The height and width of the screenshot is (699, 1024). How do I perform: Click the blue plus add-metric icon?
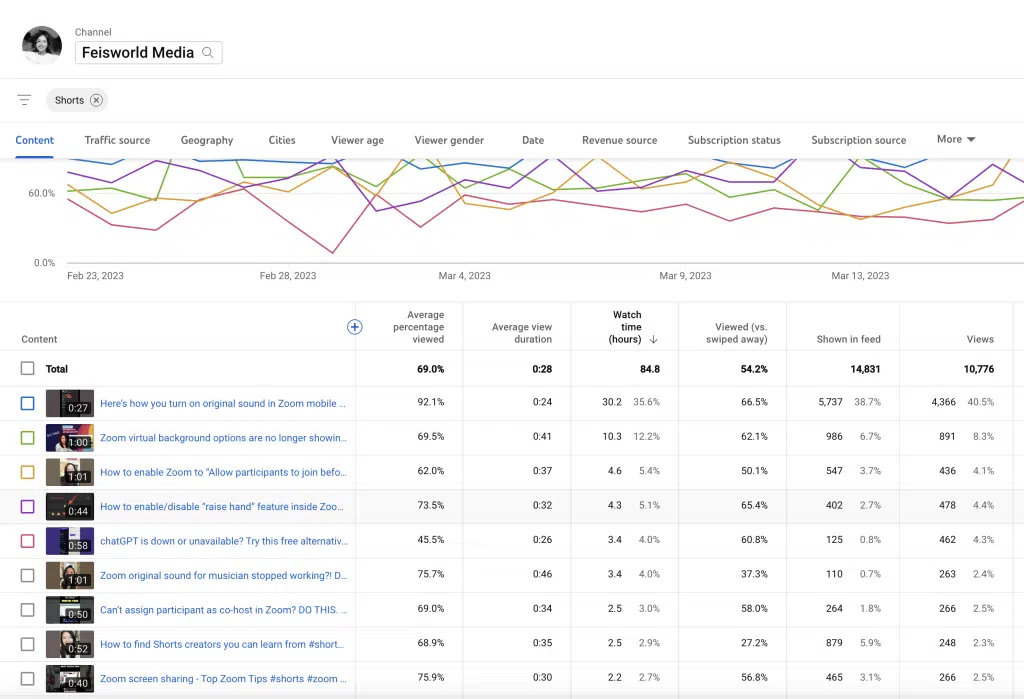pos(354,327)
